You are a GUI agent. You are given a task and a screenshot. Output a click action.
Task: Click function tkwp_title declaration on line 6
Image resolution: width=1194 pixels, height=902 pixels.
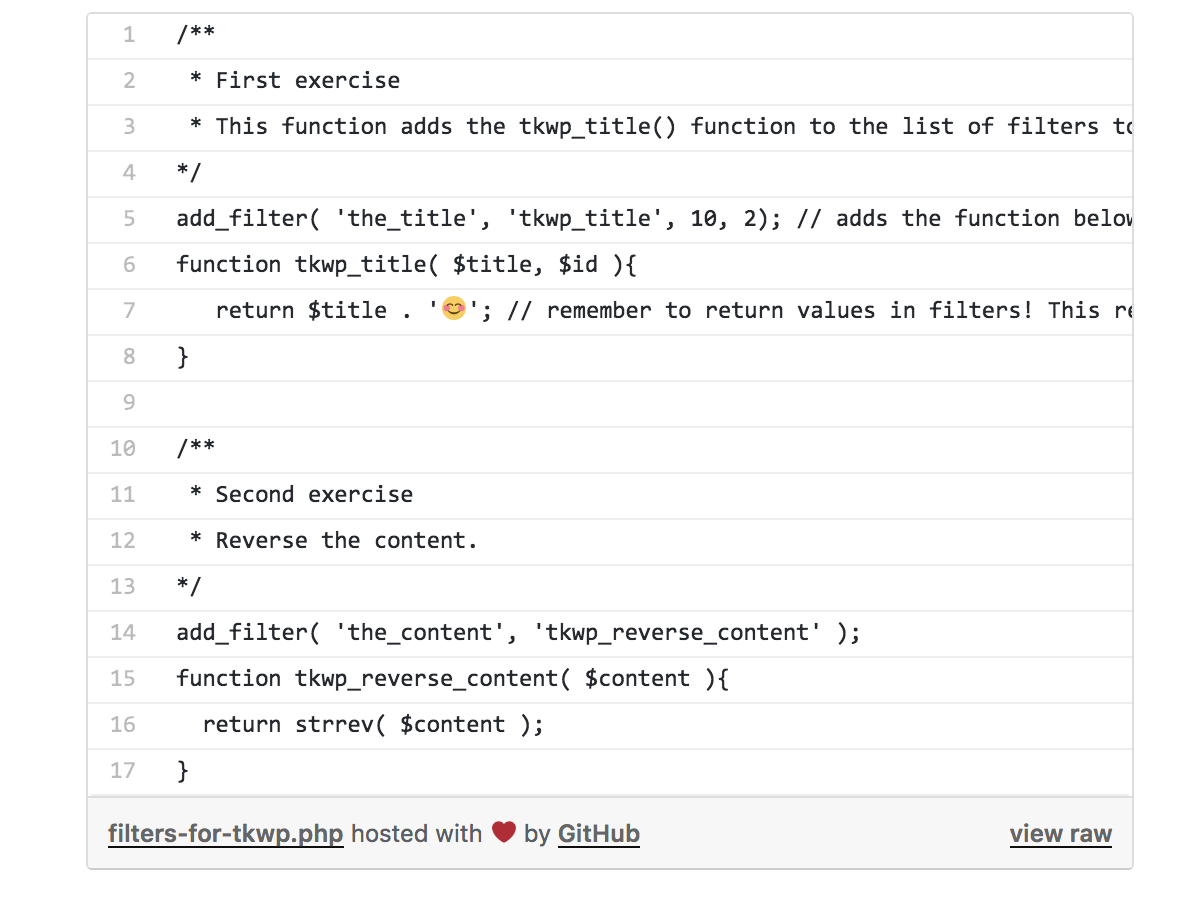(x=406, y=264)
